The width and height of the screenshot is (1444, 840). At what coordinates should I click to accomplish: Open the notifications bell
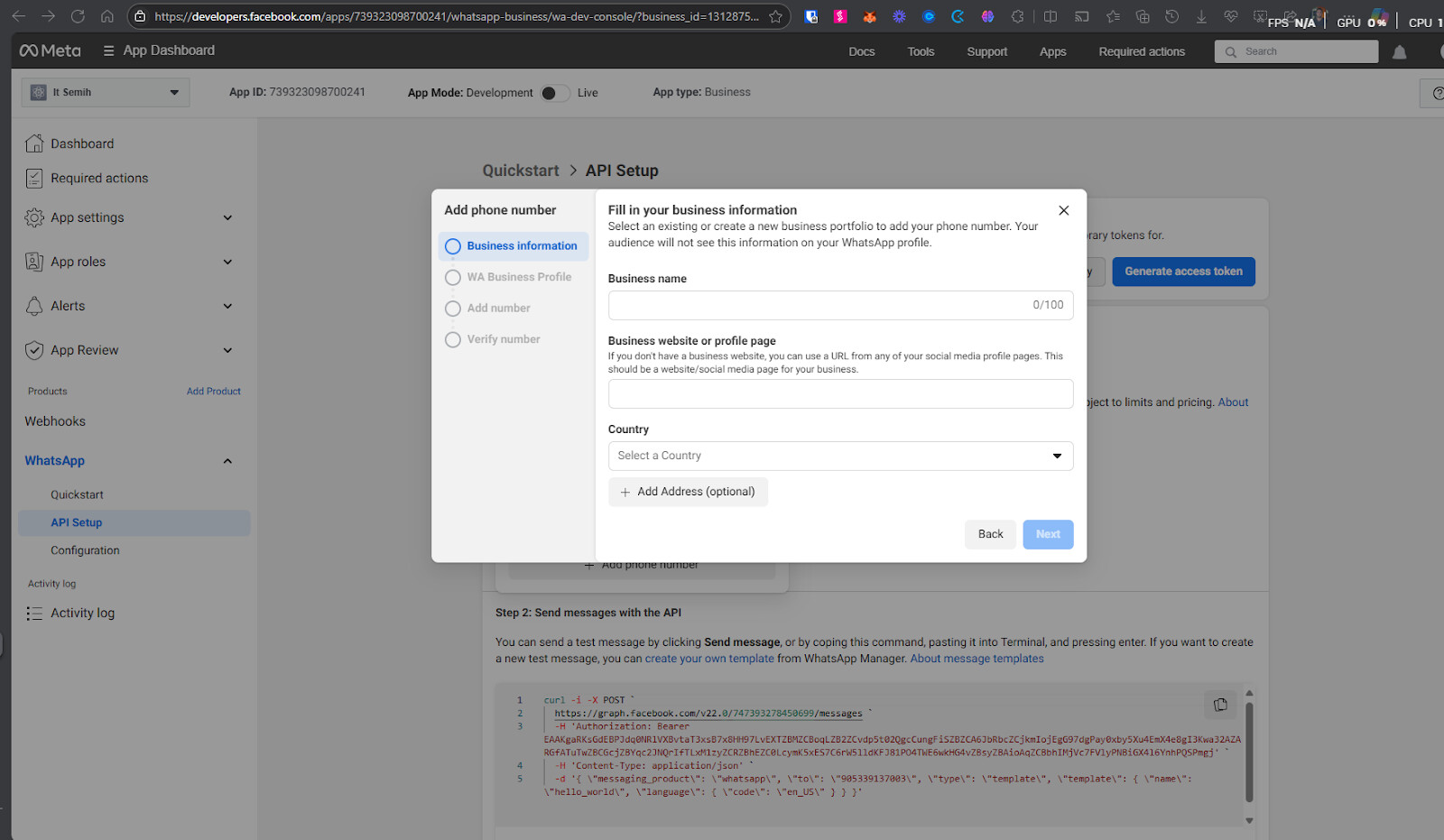(1399, 52)
